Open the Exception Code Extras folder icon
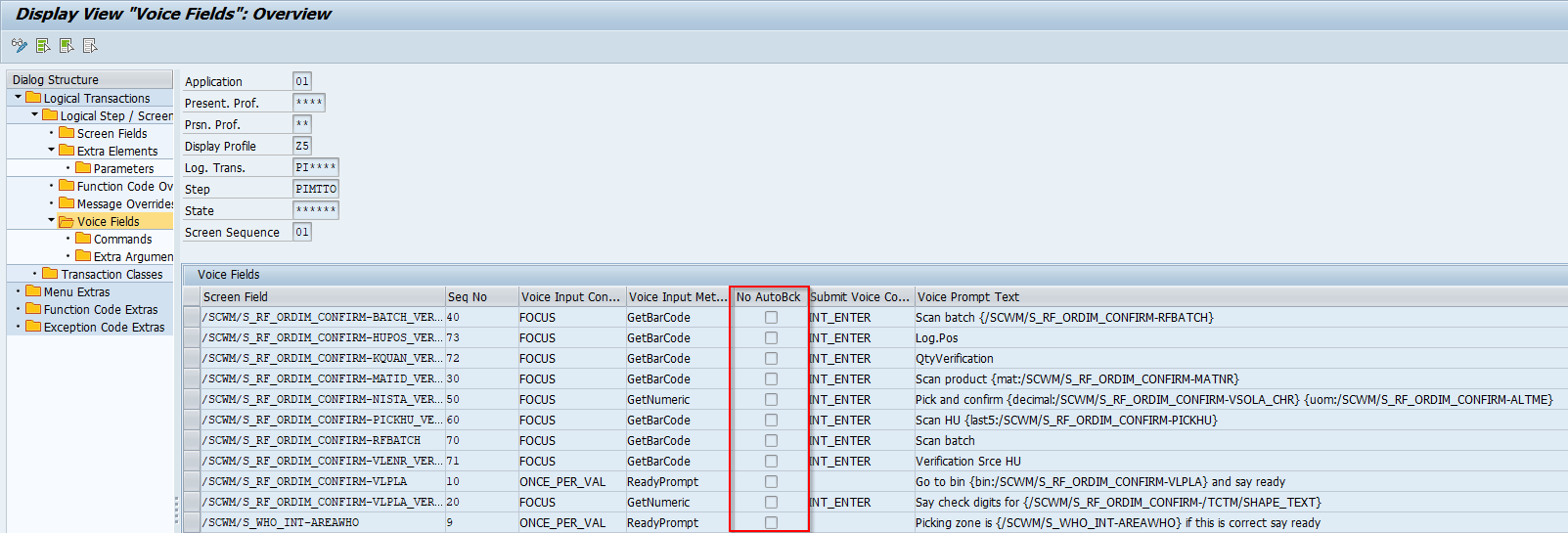Screen dimensions: 1568x533 pos(33,327)
